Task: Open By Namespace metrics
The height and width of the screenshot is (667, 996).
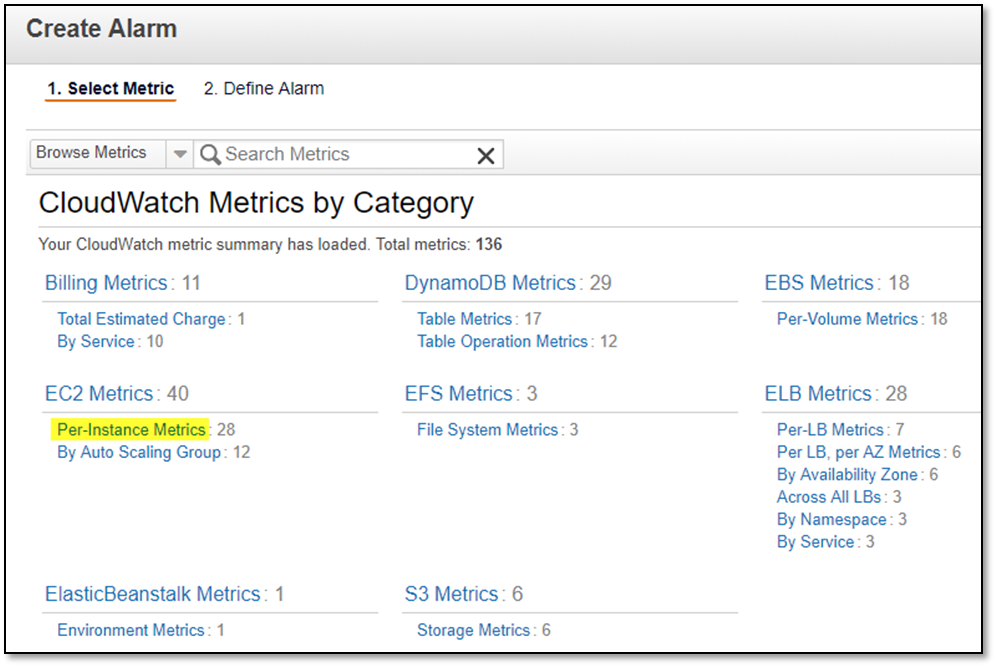Action: coord(831,520)
